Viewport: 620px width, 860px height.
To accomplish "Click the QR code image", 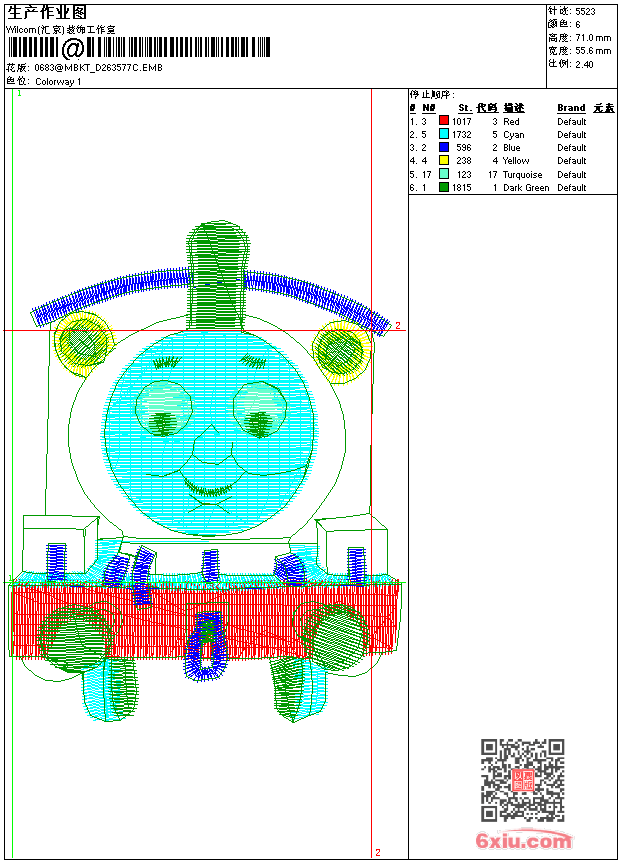I will click(x=522, y=780).
